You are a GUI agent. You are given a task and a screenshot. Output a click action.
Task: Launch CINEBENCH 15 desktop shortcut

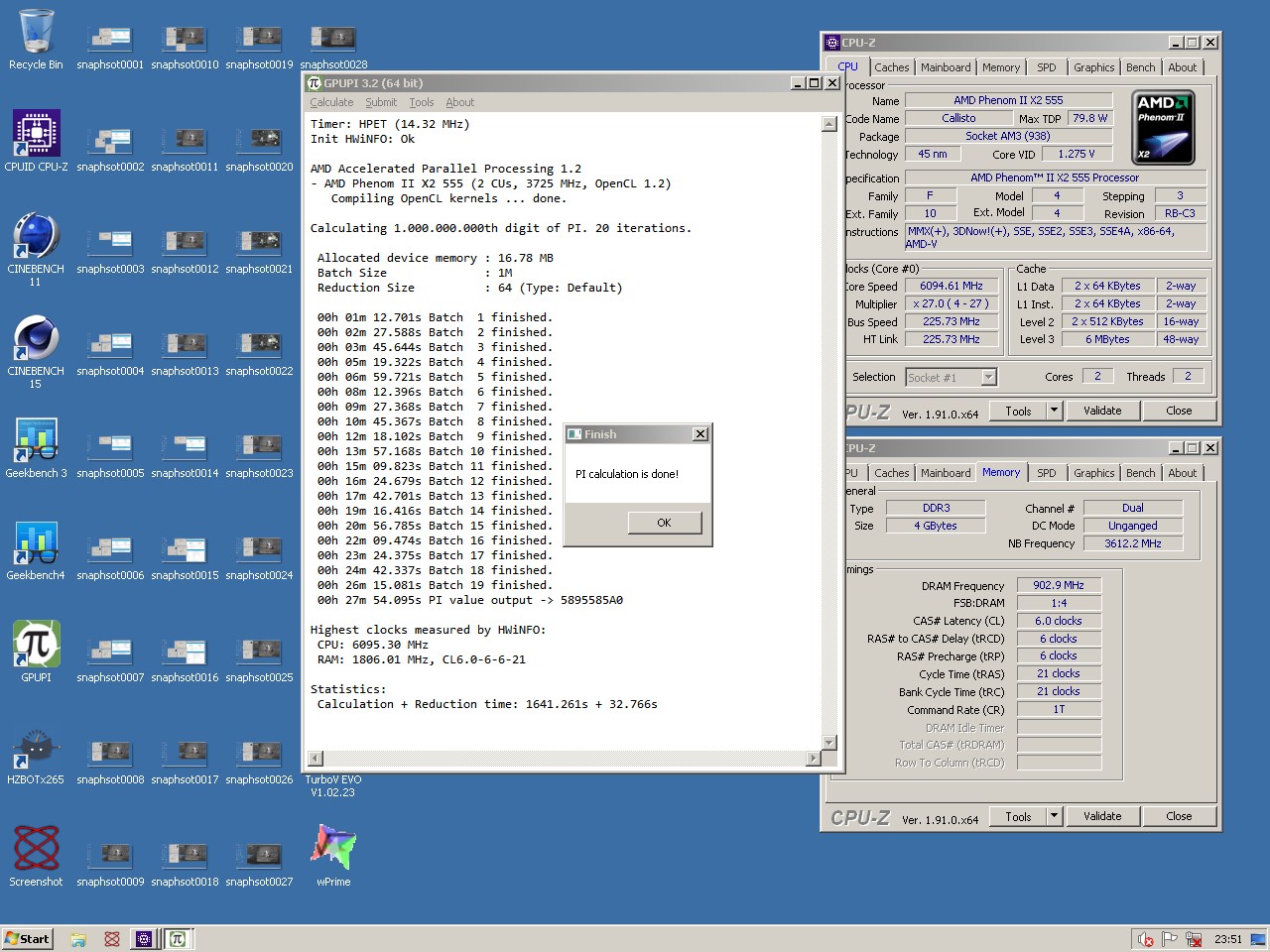pos(36,351)
